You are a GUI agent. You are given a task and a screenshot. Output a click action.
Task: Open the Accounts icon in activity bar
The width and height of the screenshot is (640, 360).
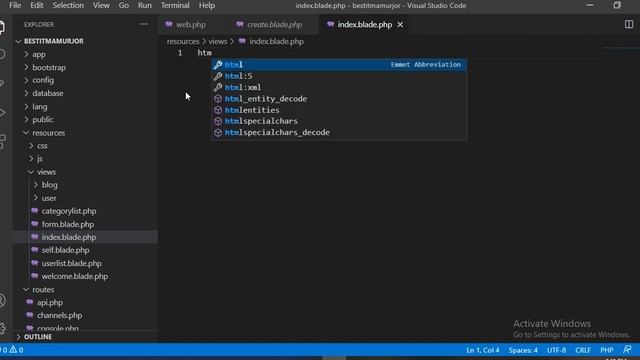(x=2, y=301)
